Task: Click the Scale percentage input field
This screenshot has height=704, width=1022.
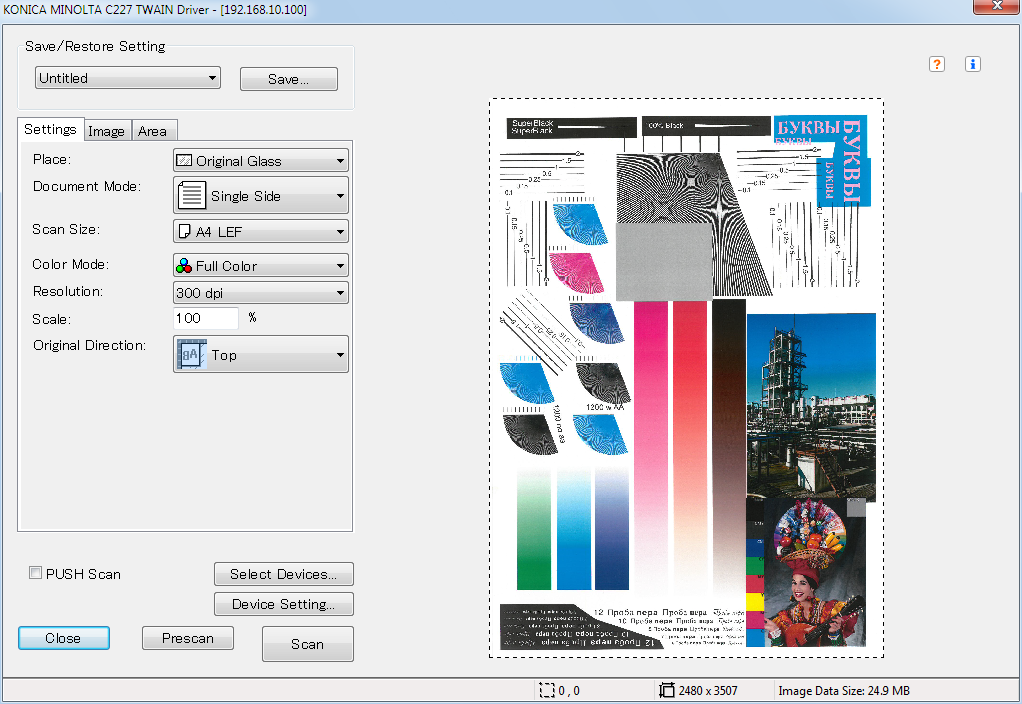Action: [x=206, y=318]
